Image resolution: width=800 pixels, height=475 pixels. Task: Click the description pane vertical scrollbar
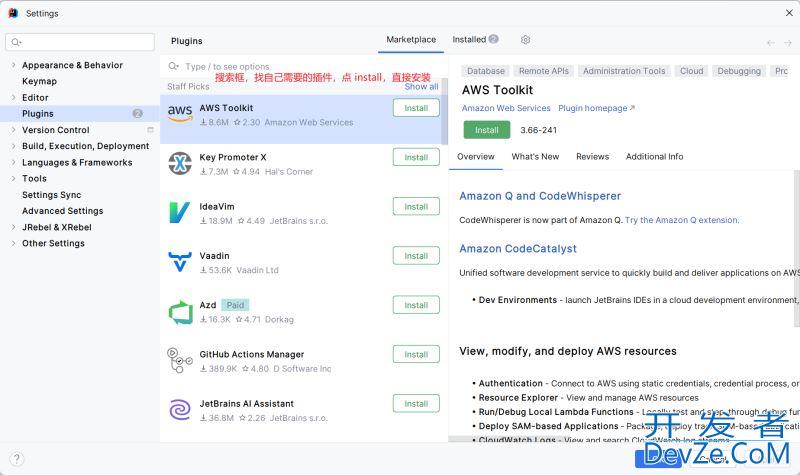(796, 248)
